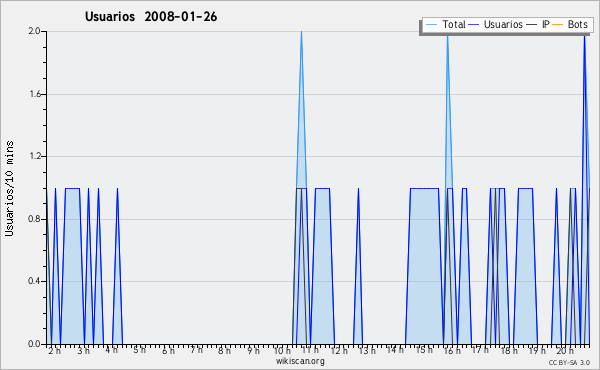Click the '13 h' x-axis label
The height and width of the screenshot is (370, 600).
coord(367,351)
